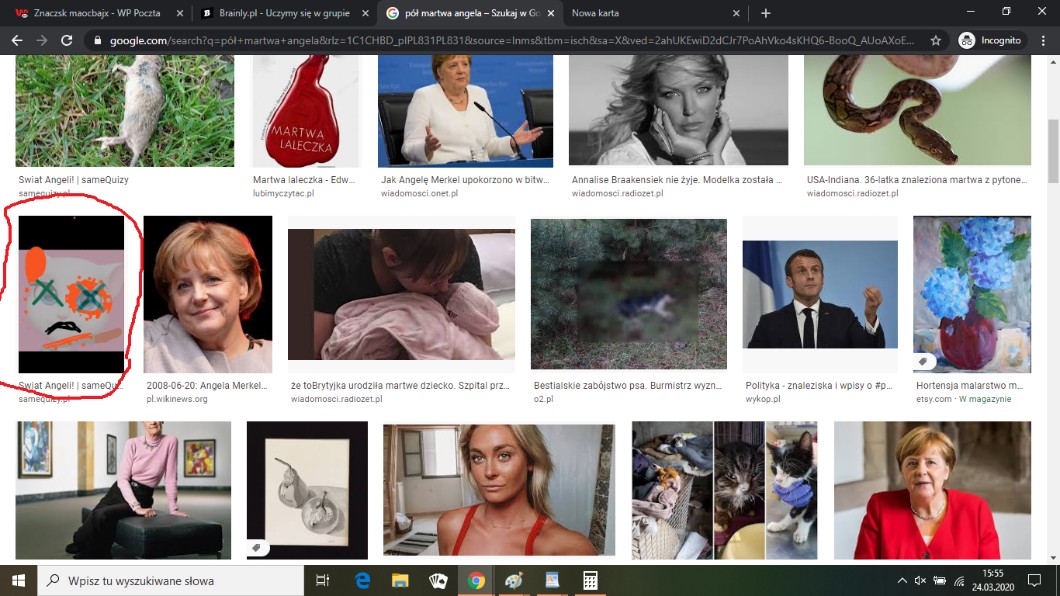Open a new tab with the plus button

(766, 13)
